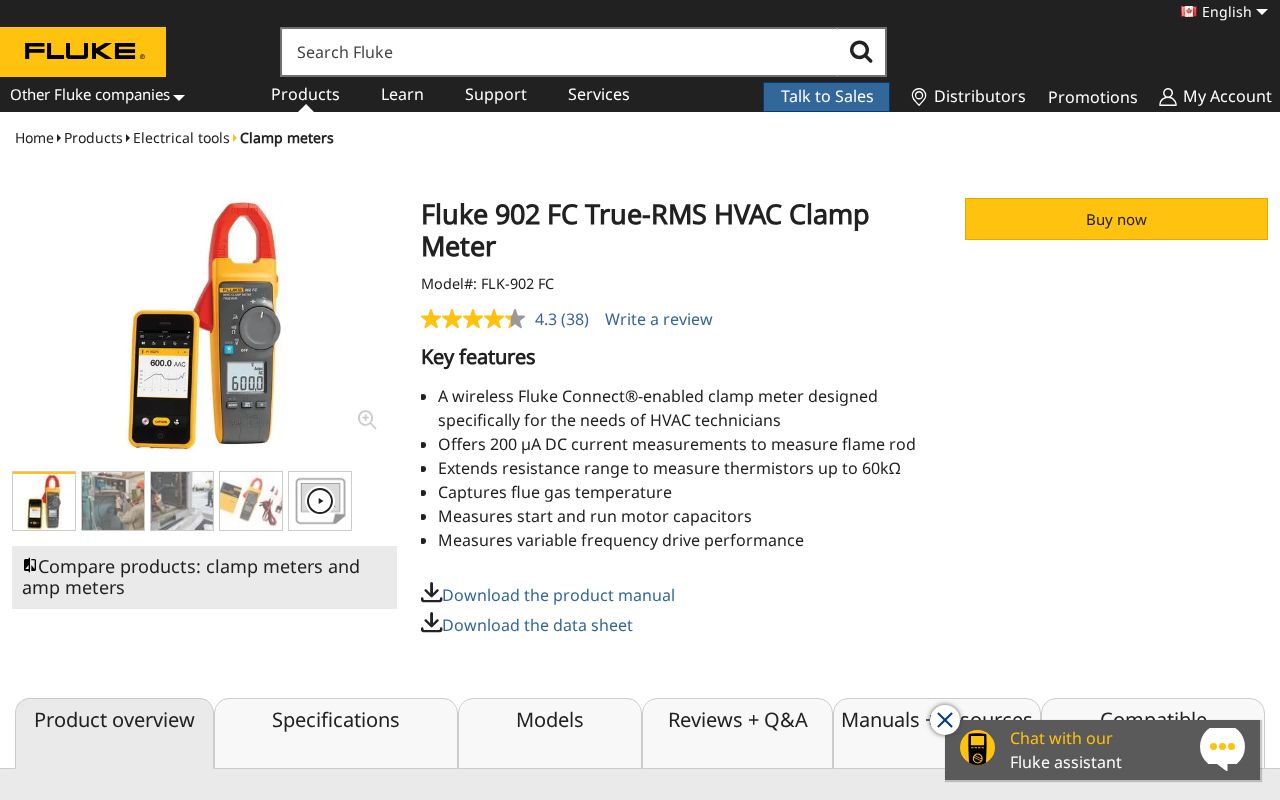Open the Reviews + Q&A tab

click(737, 720)
